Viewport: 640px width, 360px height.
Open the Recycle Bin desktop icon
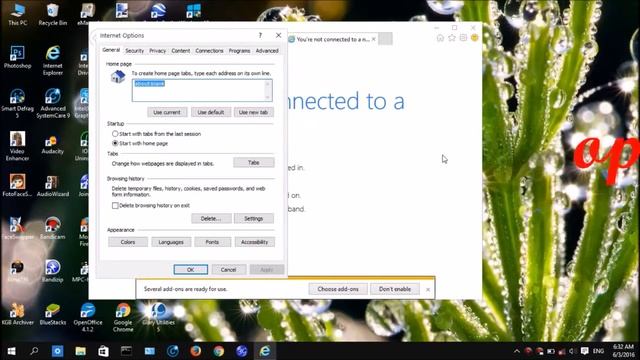click(53, 14)
